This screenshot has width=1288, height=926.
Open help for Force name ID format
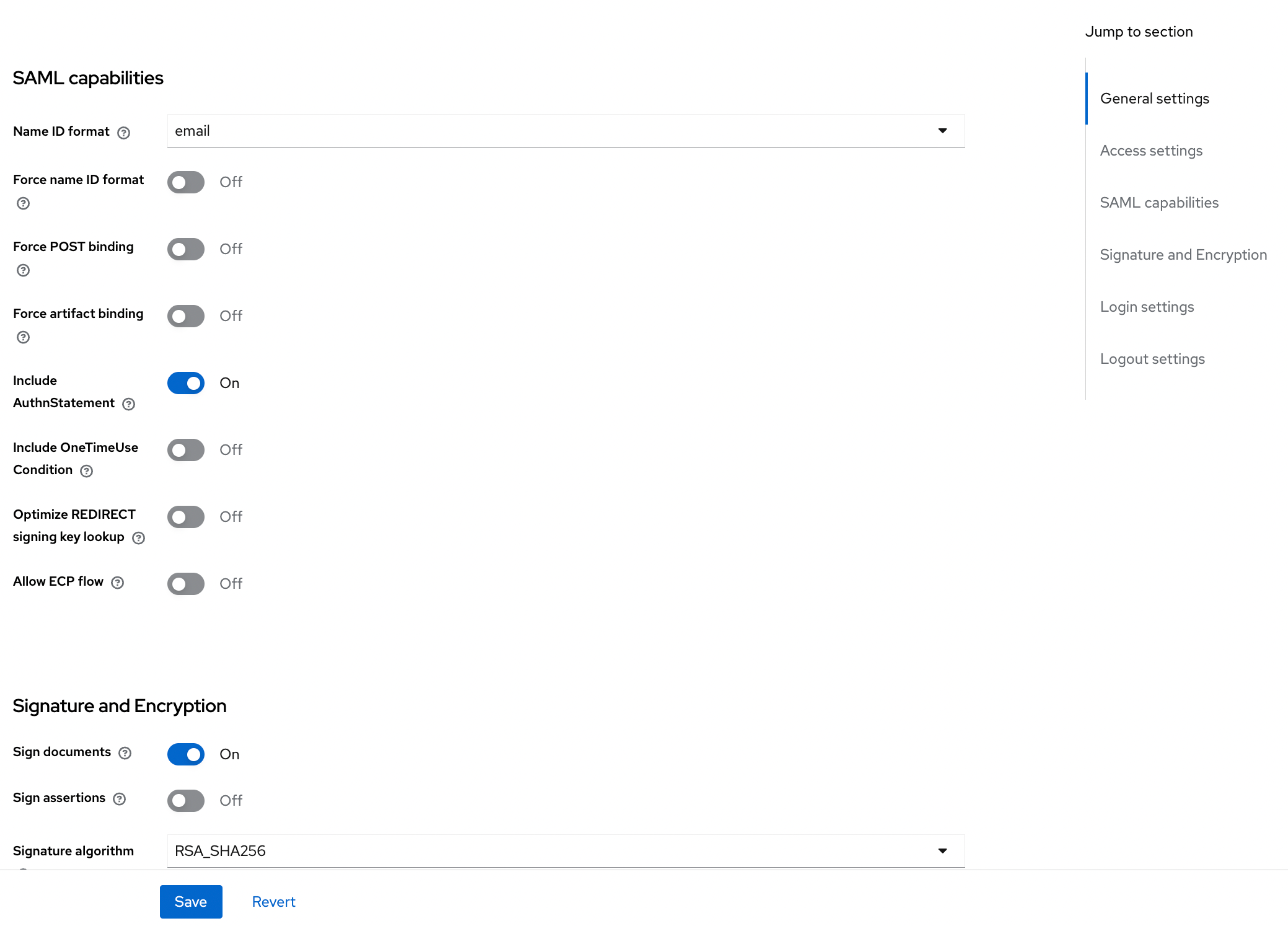[24, 203]
